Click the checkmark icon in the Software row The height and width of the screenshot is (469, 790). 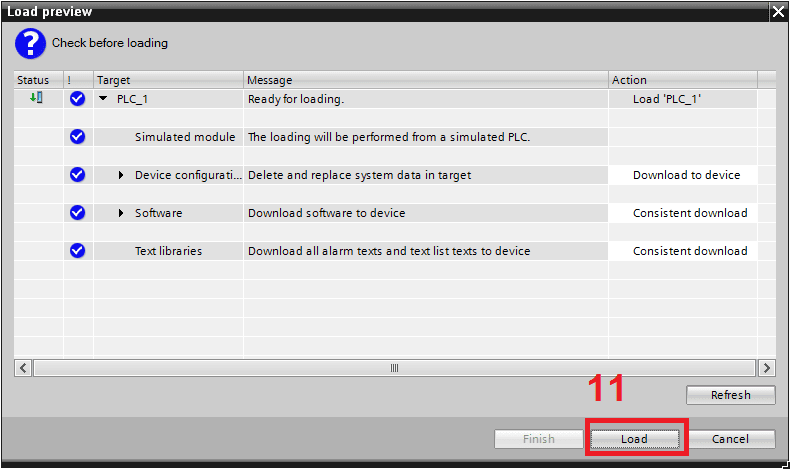78,213
